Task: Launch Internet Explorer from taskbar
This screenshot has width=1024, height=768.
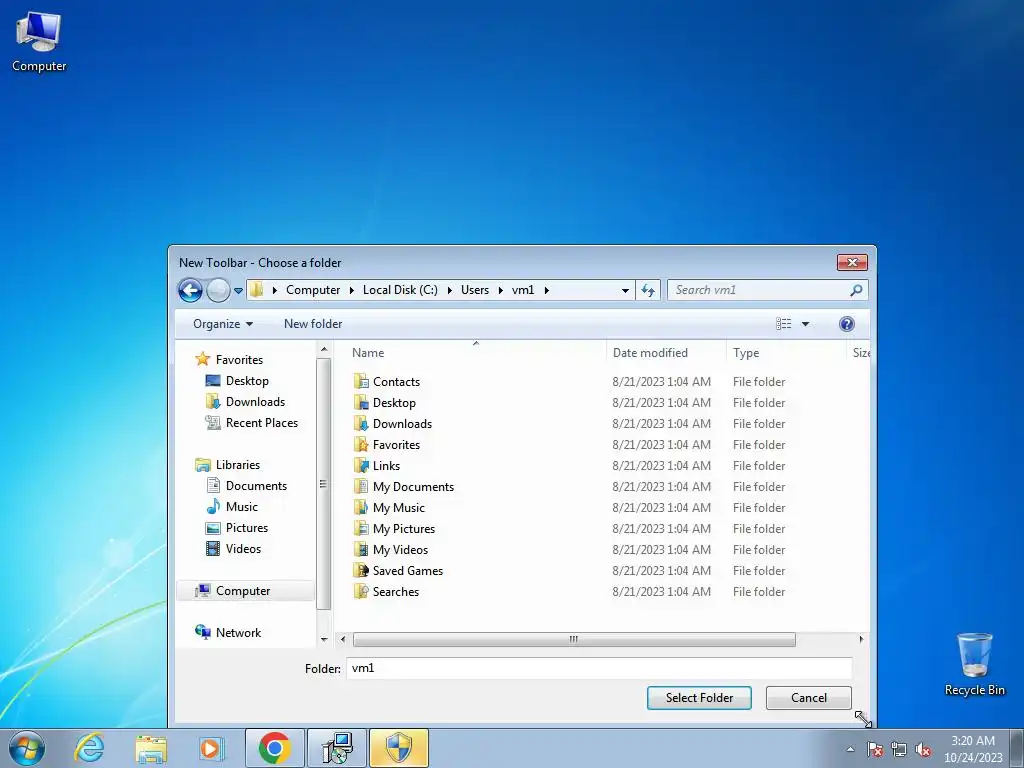Action: [89, 748]
